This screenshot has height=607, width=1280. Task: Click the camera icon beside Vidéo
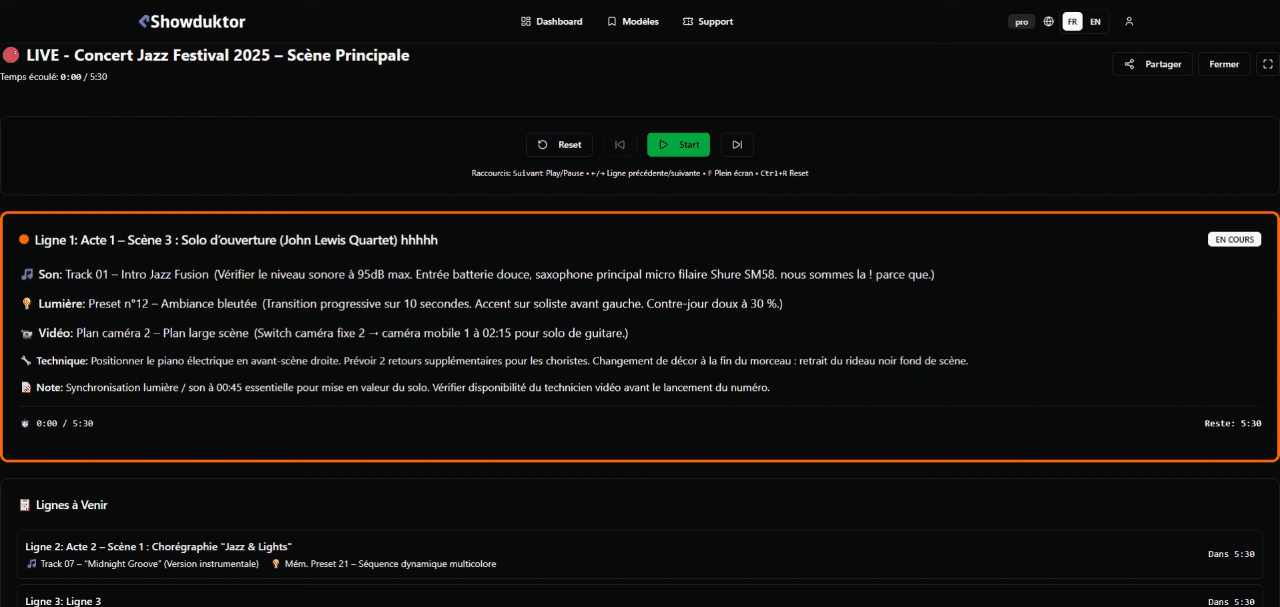pos(27,333)
